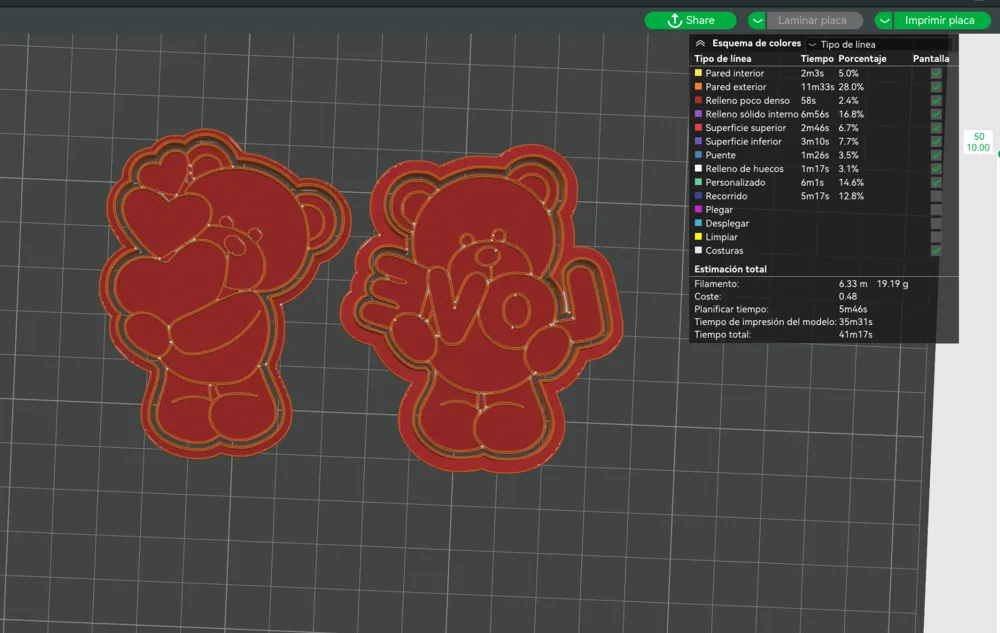Click the Tiempo total value 41m17s

(x=855, y=335)
